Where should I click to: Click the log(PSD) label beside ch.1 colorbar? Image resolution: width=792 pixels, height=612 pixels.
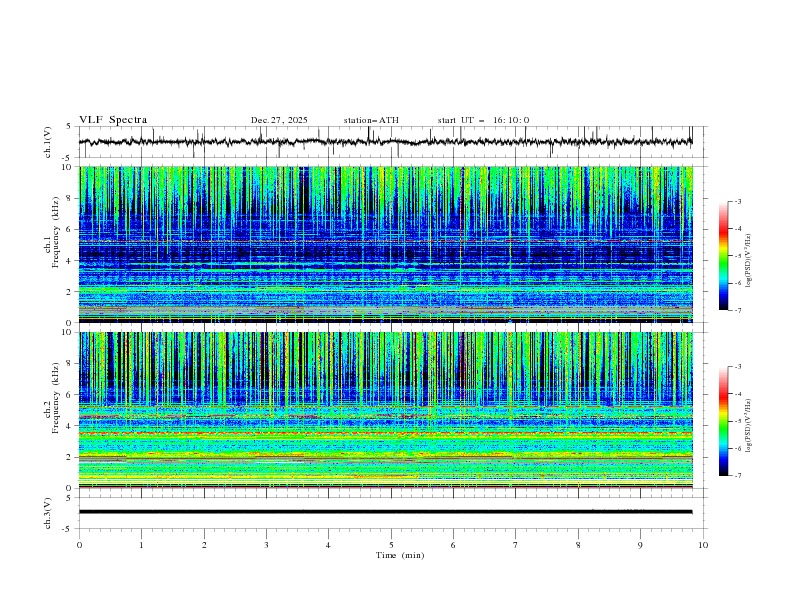point(749,258)
